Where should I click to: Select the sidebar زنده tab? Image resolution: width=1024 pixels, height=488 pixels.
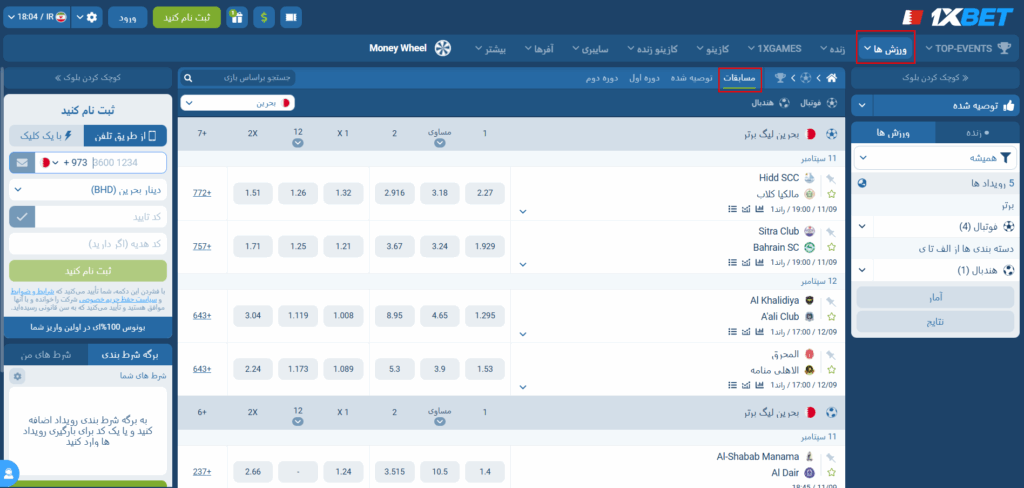click(x=977, y=133)
